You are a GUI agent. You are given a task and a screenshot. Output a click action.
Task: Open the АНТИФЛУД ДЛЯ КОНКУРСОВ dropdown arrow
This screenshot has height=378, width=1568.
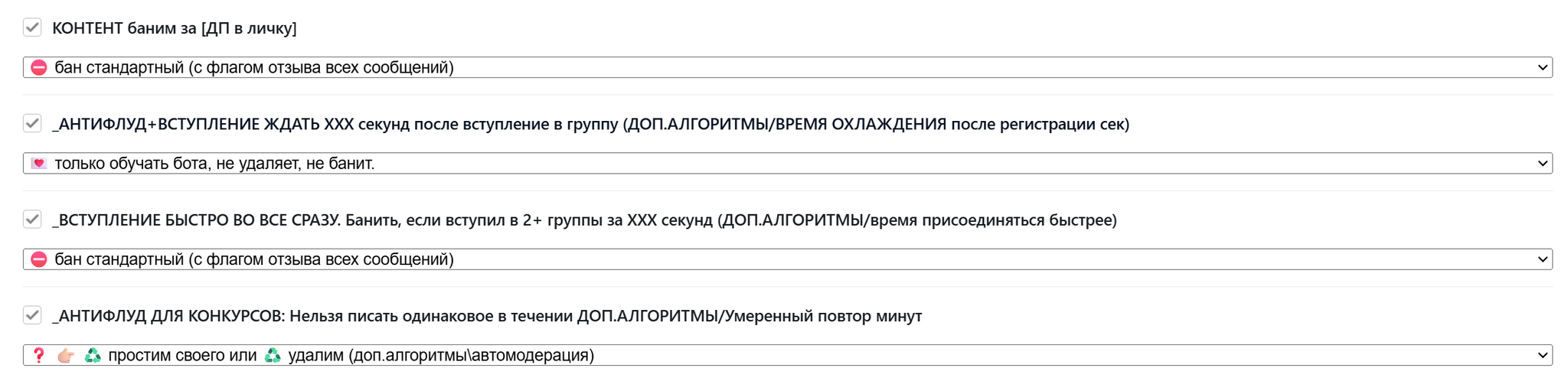(x=1542, y=356)
